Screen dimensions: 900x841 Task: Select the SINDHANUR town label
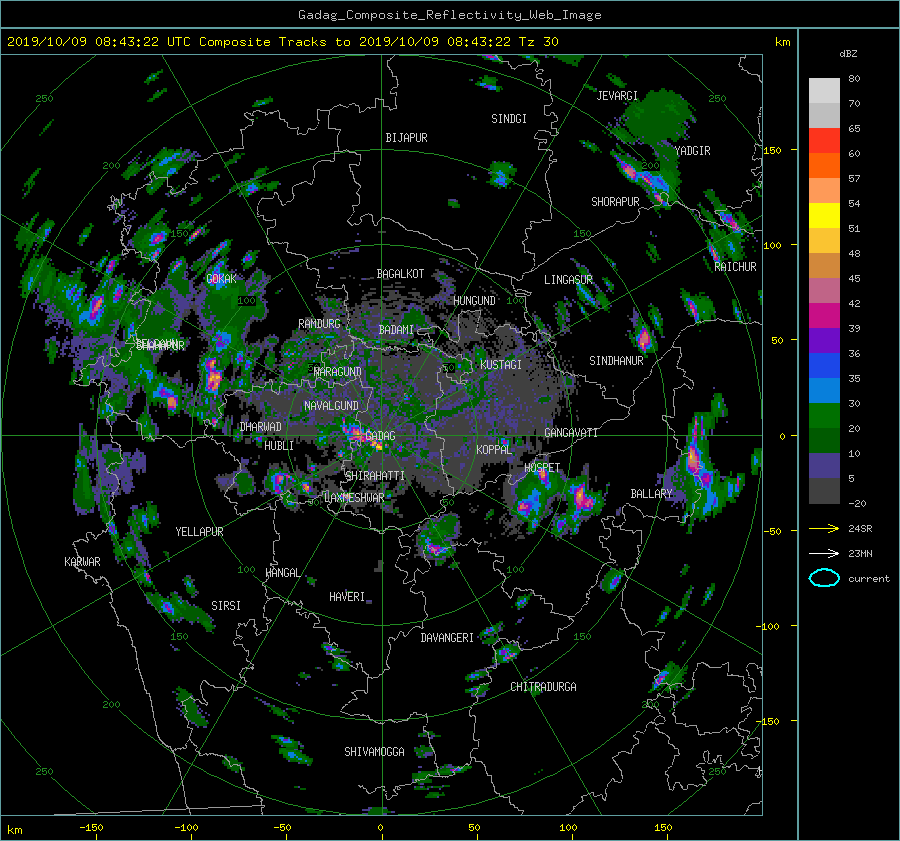tap(616, 361)
